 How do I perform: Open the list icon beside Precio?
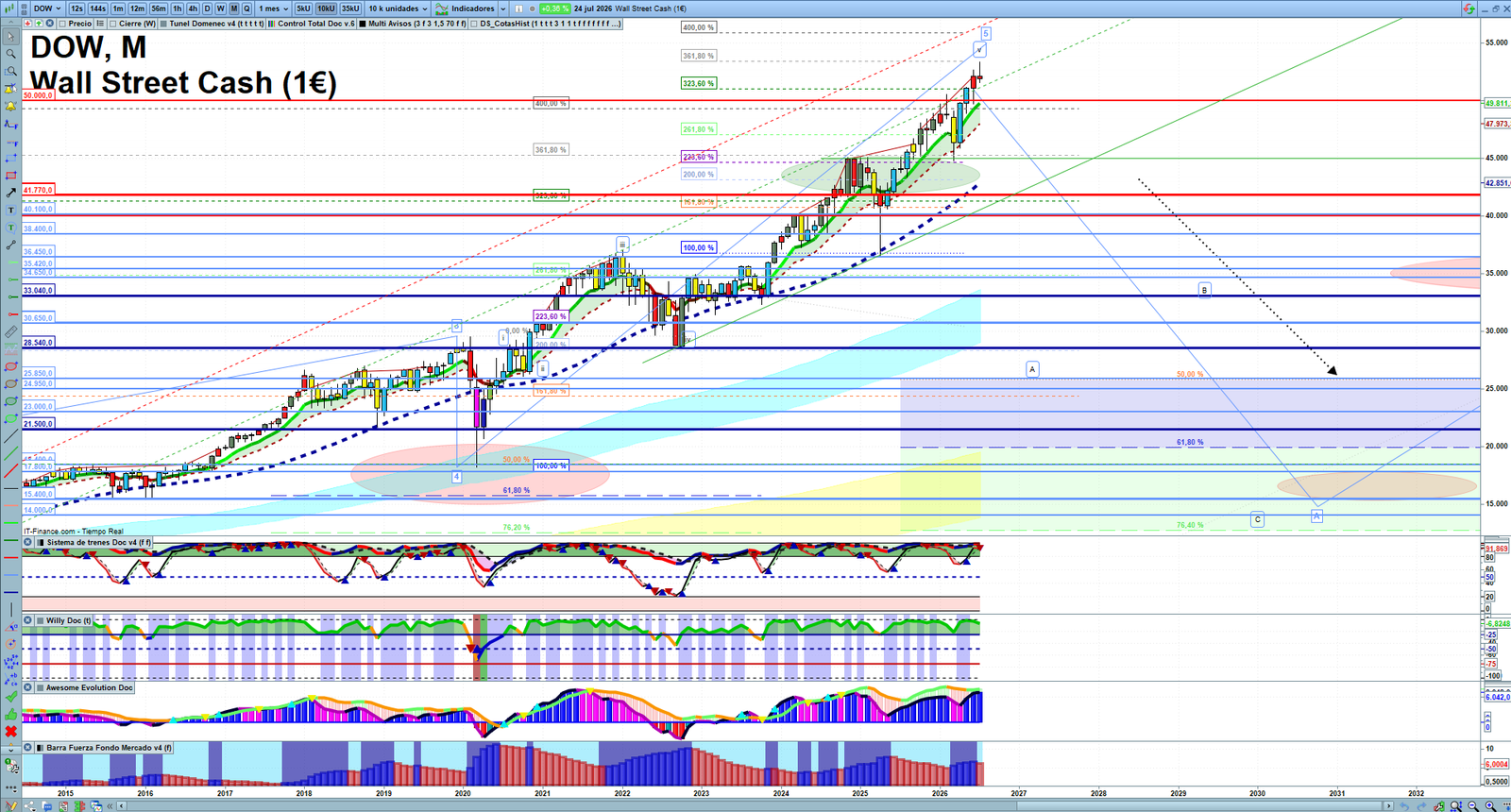[x=99, y=24]
